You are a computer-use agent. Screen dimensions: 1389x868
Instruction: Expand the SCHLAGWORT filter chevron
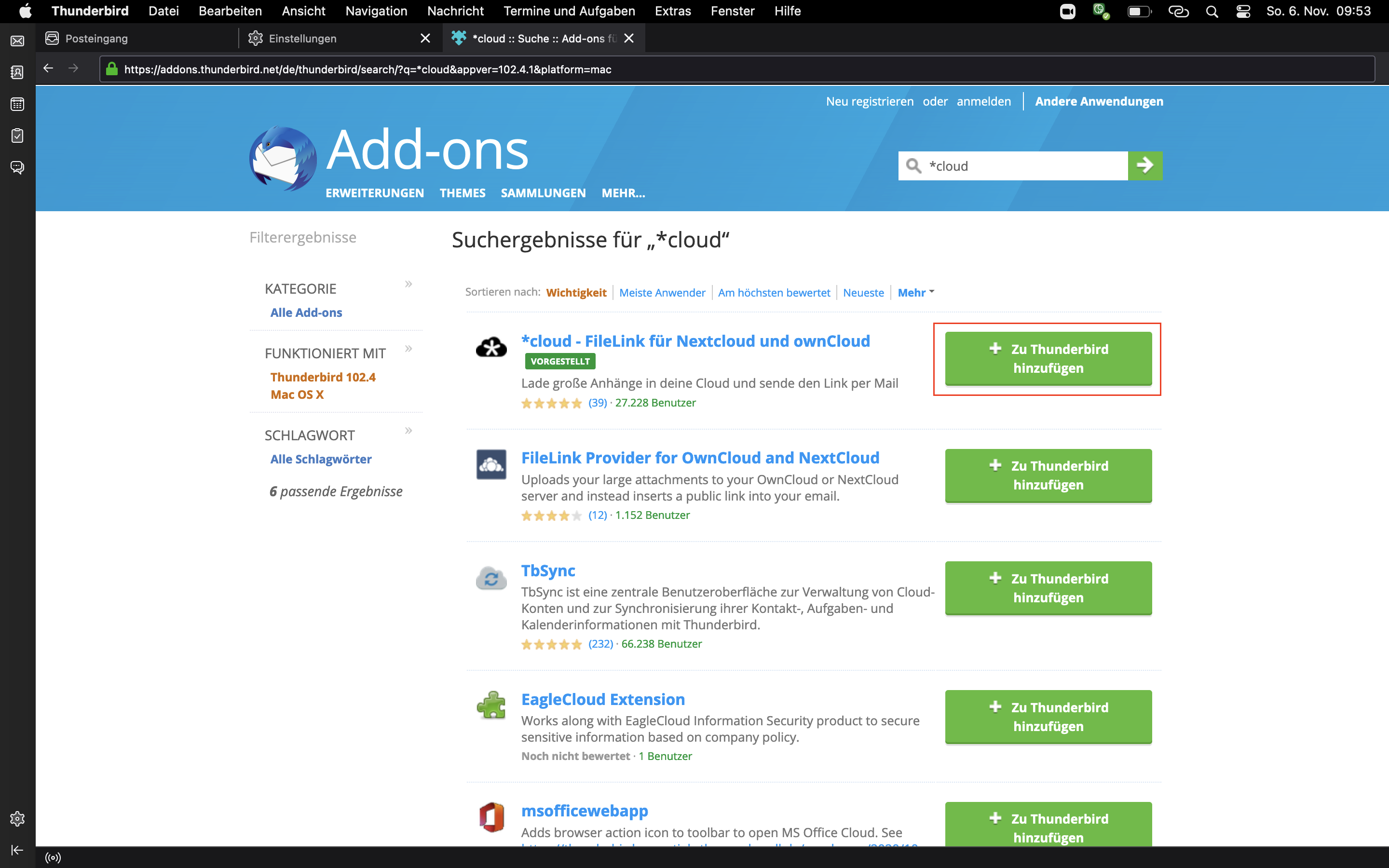[x=408, y=431]
